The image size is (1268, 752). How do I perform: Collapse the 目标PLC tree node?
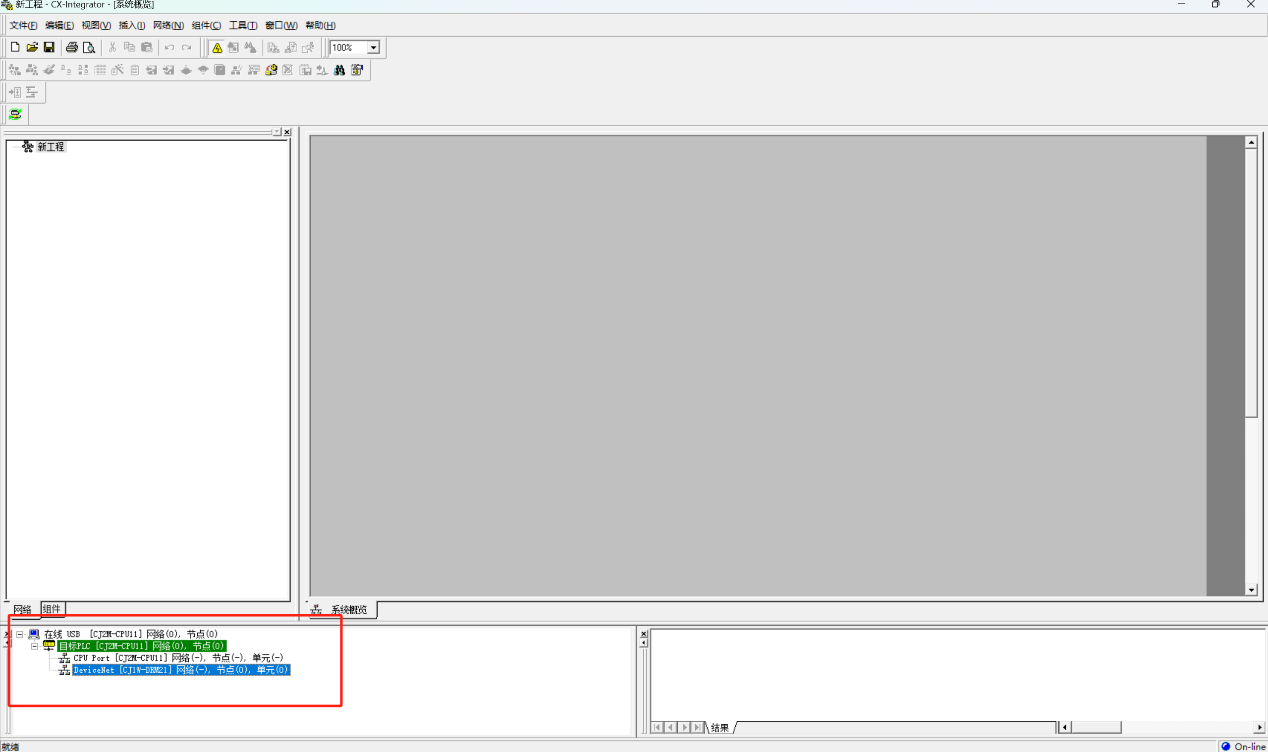tap(35, 646)
